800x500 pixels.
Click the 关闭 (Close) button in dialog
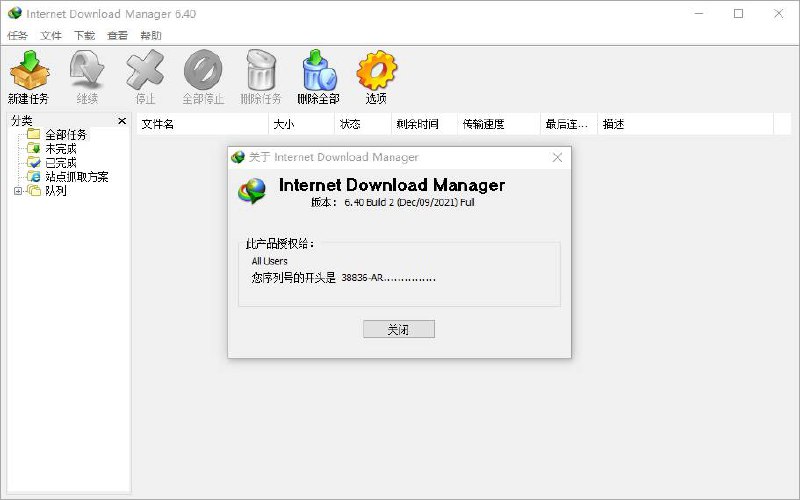coord(398,329)
